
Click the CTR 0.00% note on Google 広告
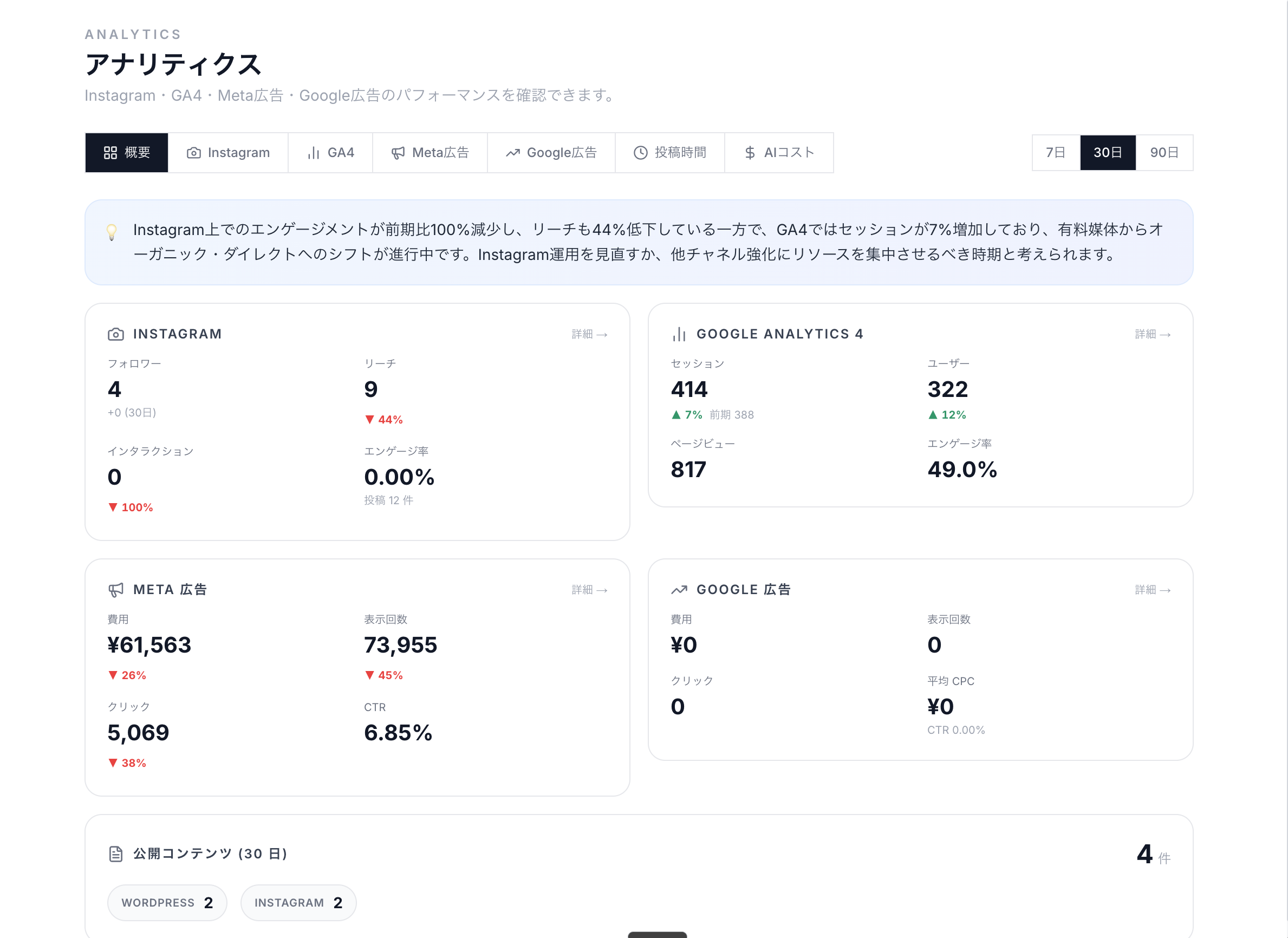pos(956,730)
